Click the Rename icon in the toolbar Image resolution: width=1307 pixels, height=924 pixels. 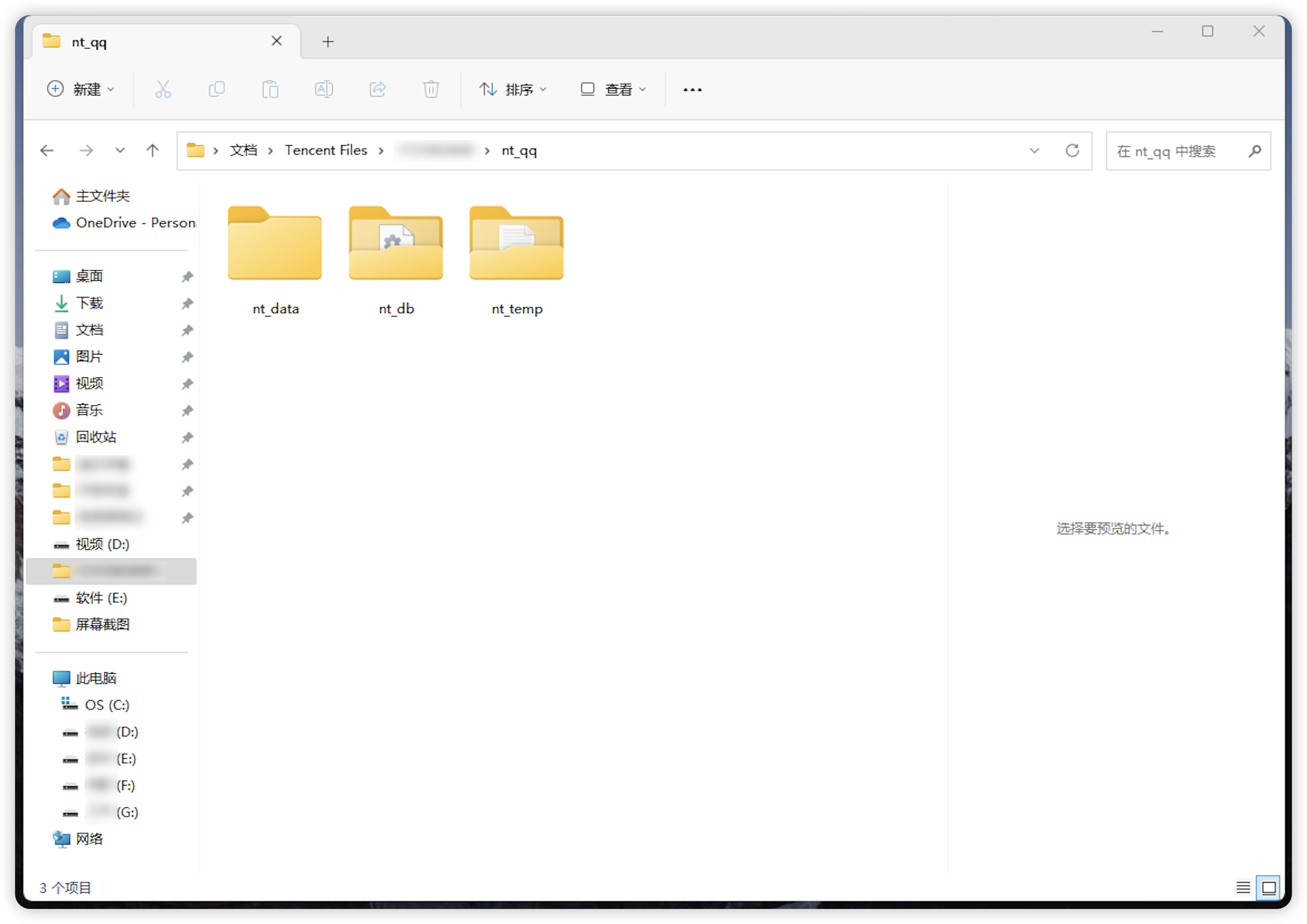[323, 89]
